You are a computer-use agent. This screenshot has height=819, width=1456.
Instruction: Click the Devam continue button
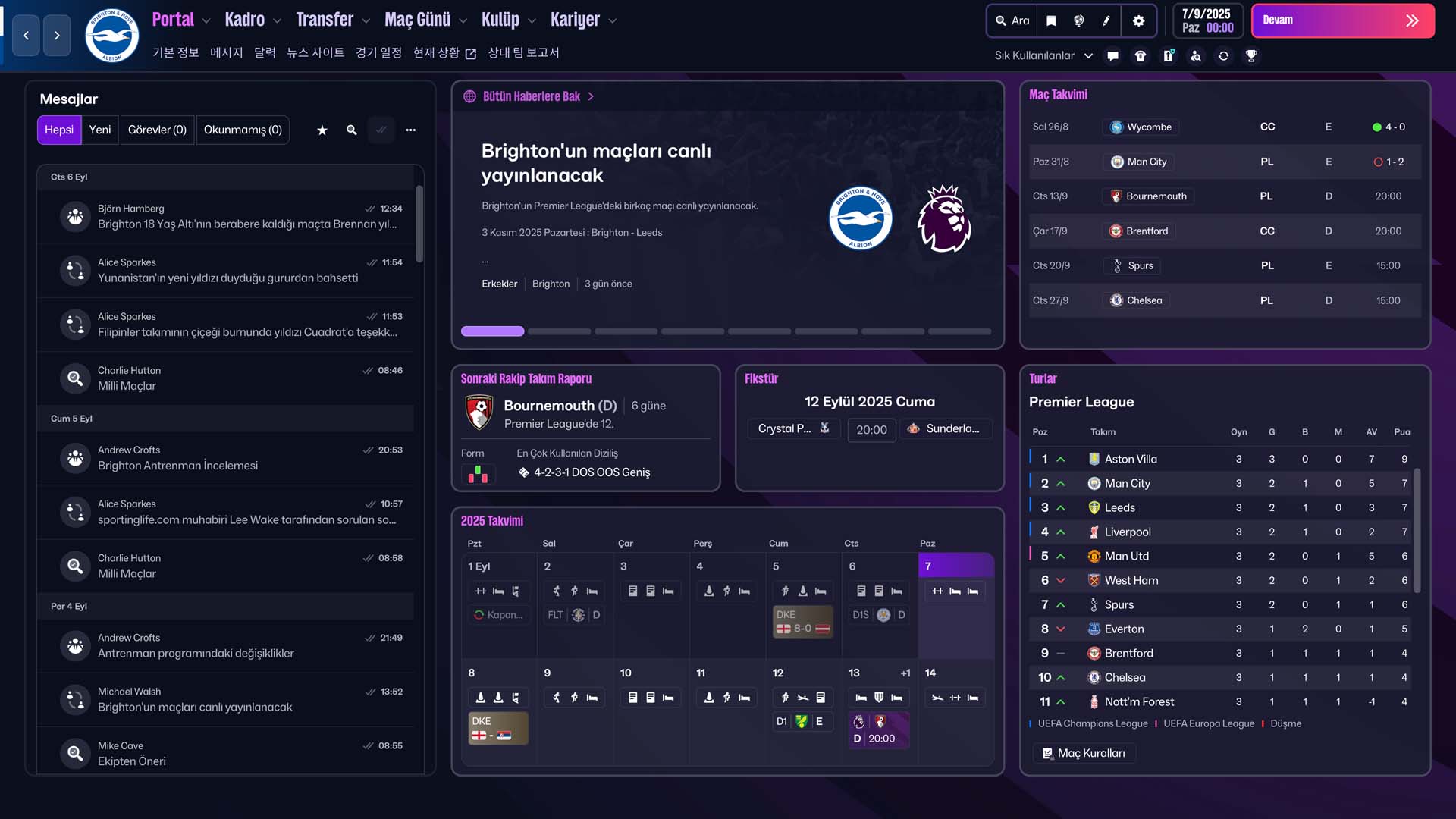(1342, 20)
